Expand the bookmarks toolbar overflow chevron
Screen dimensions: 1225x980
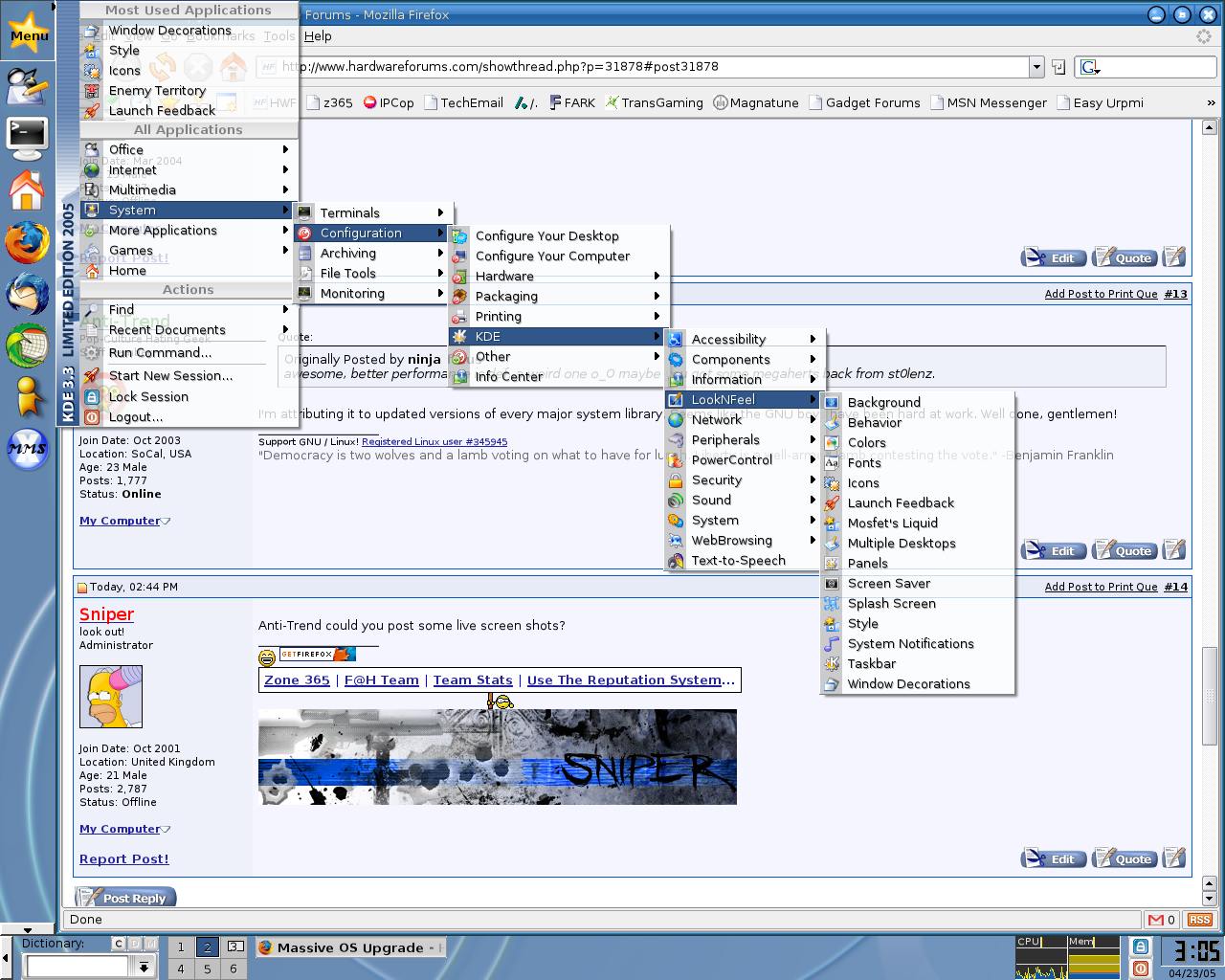(1211, 102)
